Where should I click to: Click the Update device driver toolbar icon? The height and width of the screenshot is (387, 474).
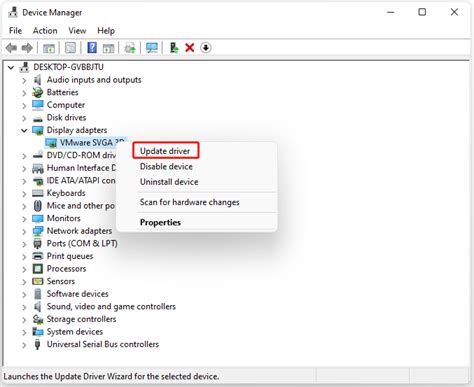(x=174, y=48)
